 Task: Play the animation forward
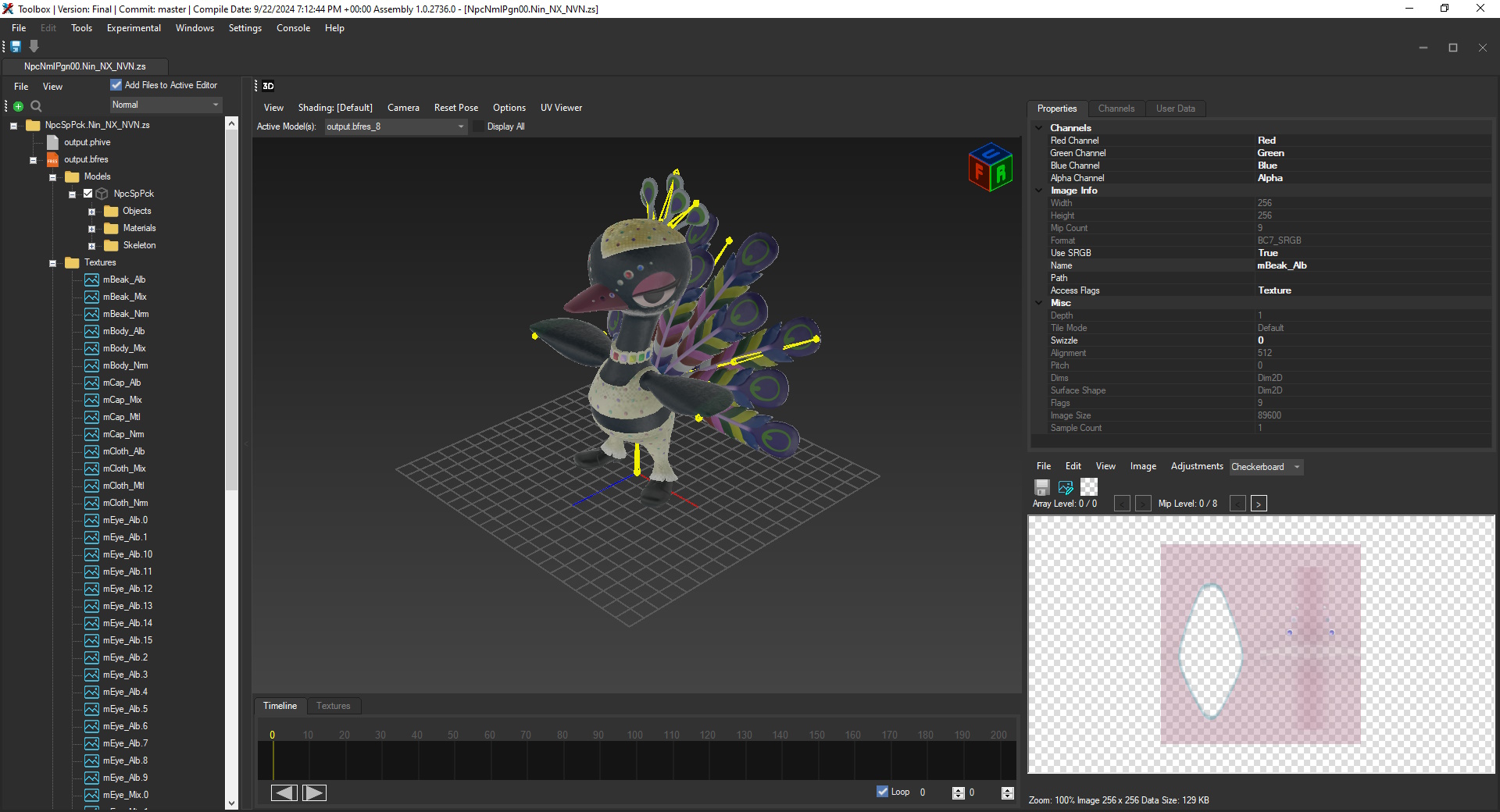pyautogui.click(x=314, y=792)
